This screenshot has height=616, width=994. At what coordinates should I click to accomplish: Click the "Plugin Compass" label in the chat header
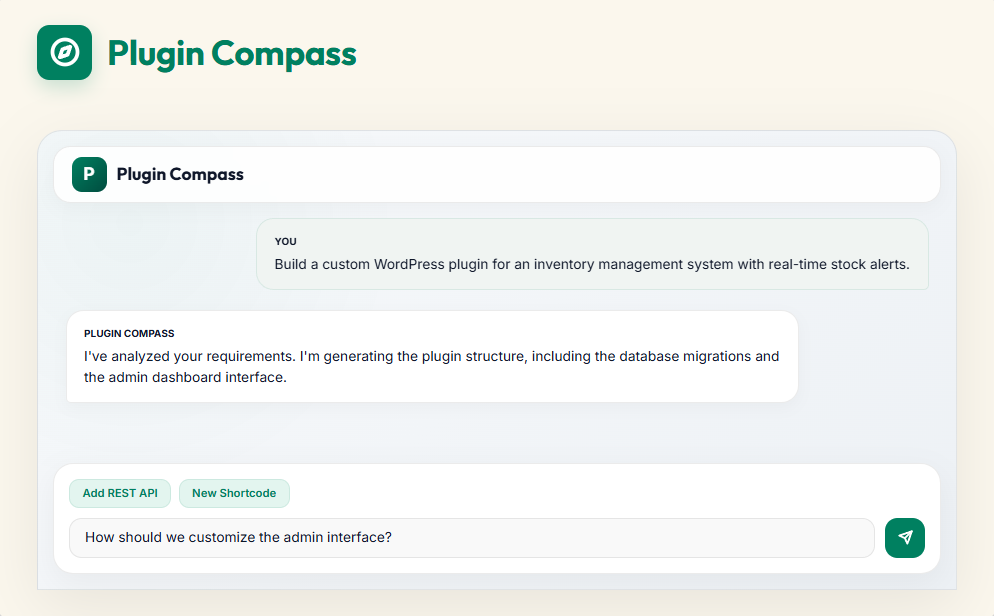(x=180, y=174)
